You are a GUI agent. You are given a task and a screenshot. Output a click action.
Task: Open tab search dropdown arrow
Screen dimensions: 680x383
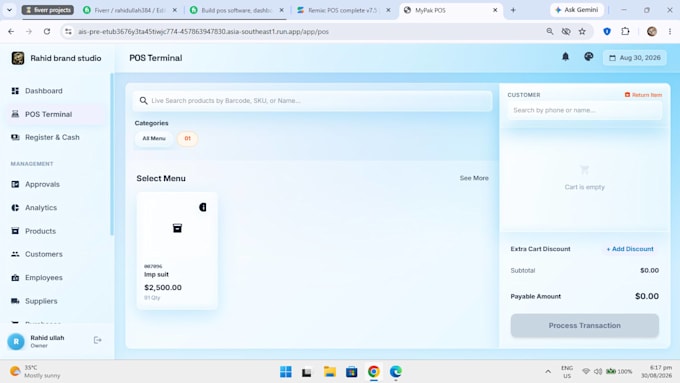9,10
